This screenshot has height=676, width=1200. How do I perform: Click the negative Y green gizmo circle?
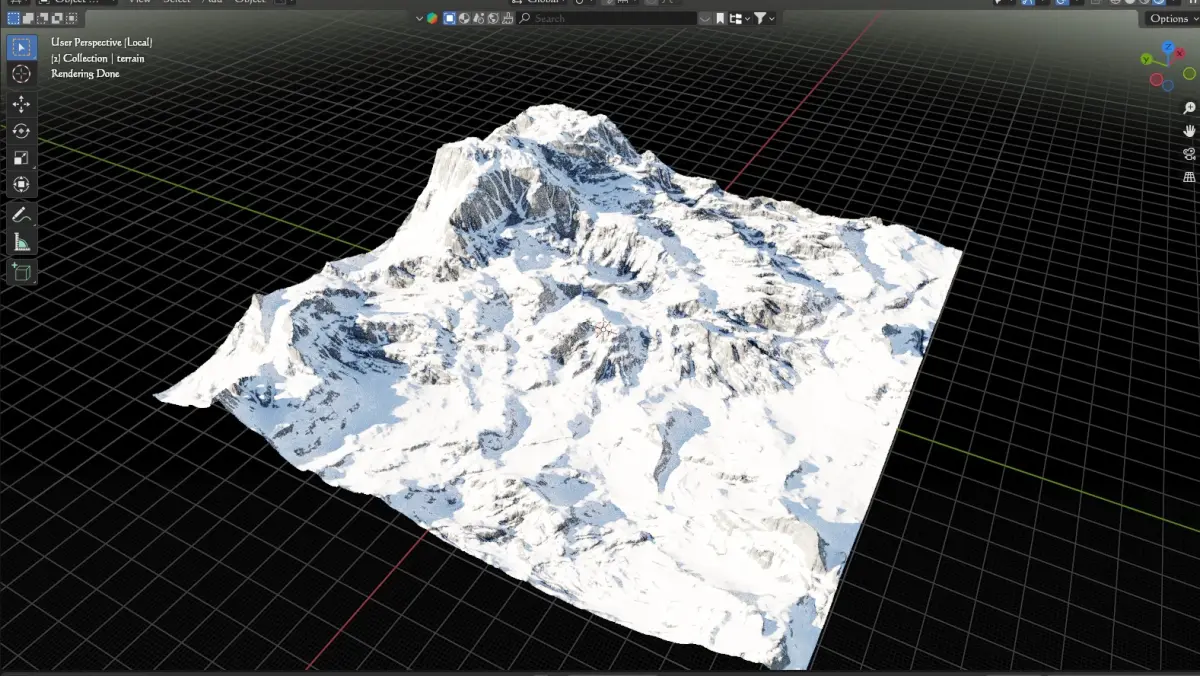[x=1189, y=73]
